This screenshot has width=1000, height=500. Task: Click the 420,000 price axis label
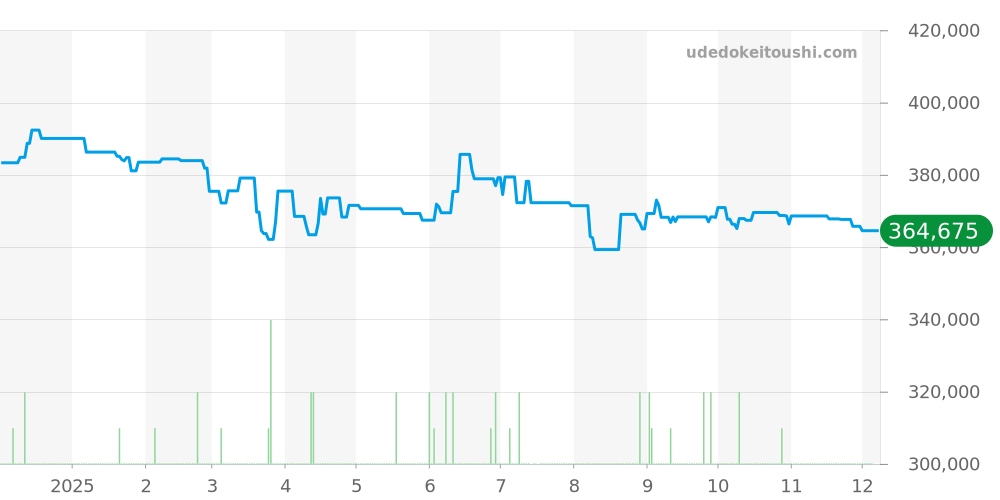click(943, 31)
